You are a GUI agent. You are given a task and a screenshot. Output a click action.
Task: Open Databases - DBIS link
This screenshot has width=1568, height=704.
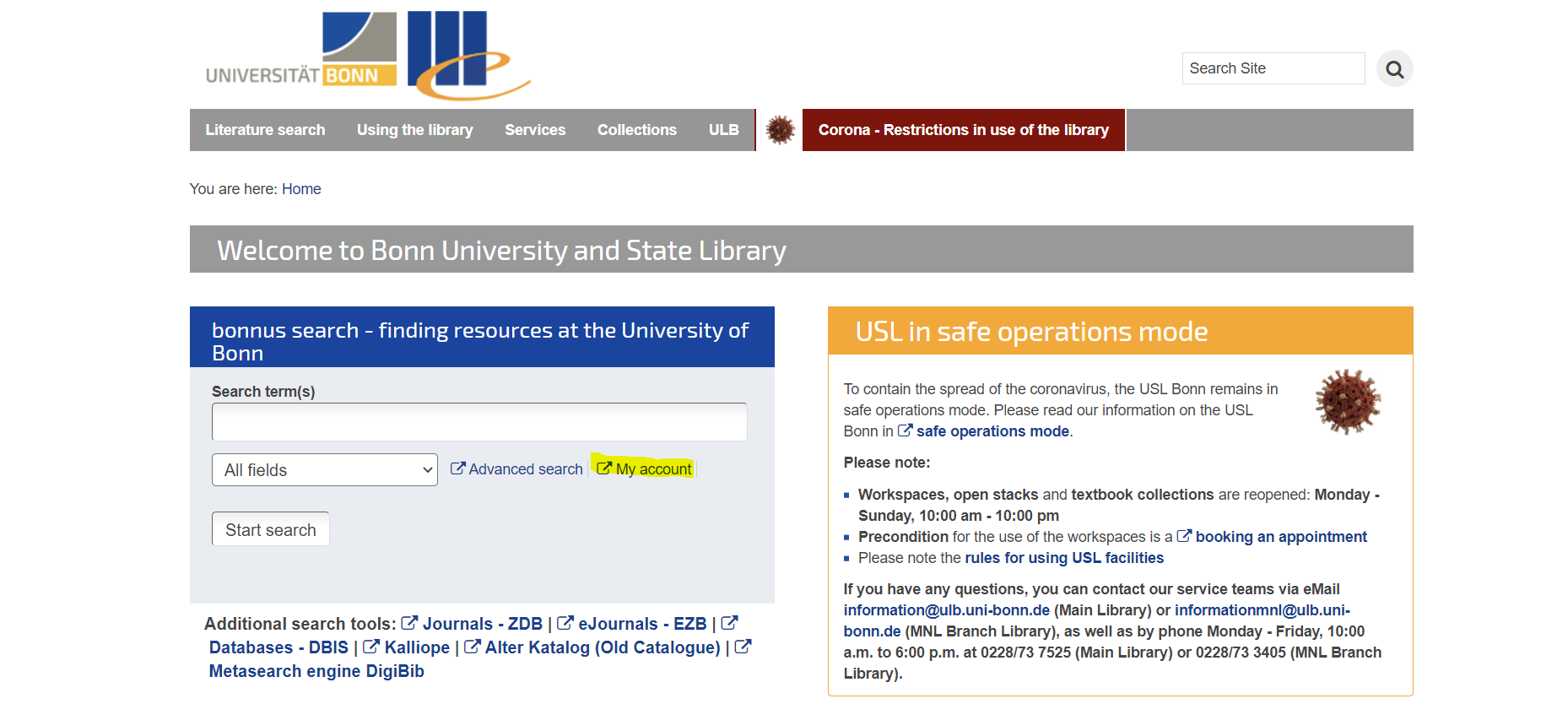tap(278, 647)
